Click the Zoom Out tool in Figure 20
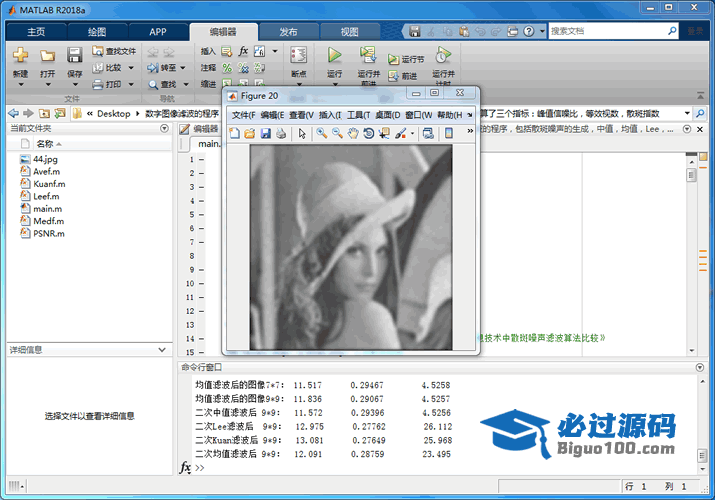This screenshot has width=715, height=500. [x=337, y=133]
